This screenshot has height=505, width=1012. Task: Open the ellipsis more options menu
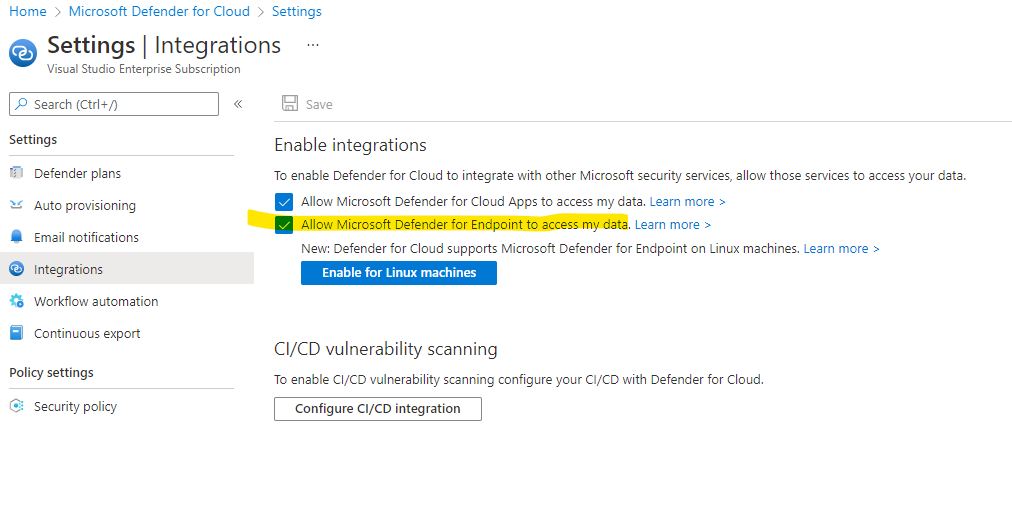(313, 45)
